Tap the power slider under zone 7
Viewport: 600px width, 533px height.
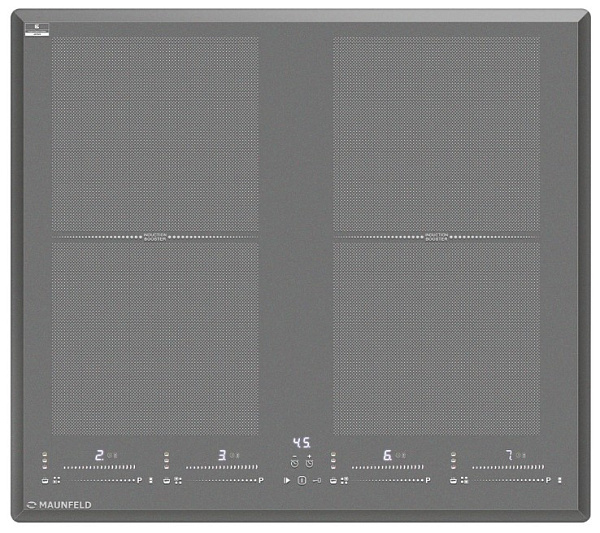508,467
